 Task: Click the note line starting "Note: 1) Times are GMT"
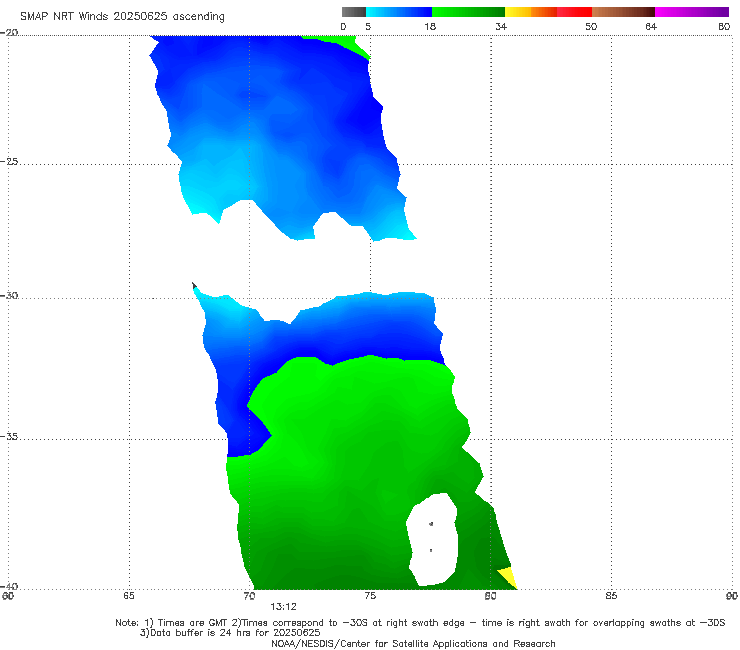click(x=420, y=623)
